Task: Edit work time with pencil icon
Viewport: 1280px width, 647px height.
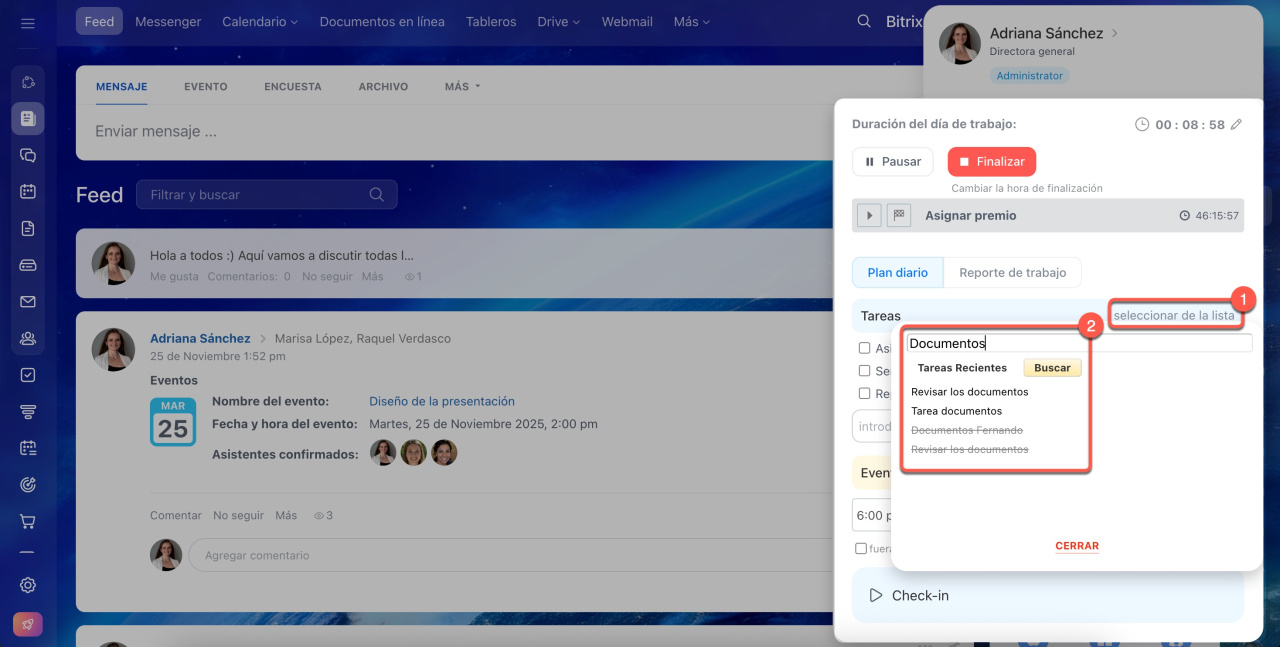Action: pyautogui.click(x=1236, y=124)
